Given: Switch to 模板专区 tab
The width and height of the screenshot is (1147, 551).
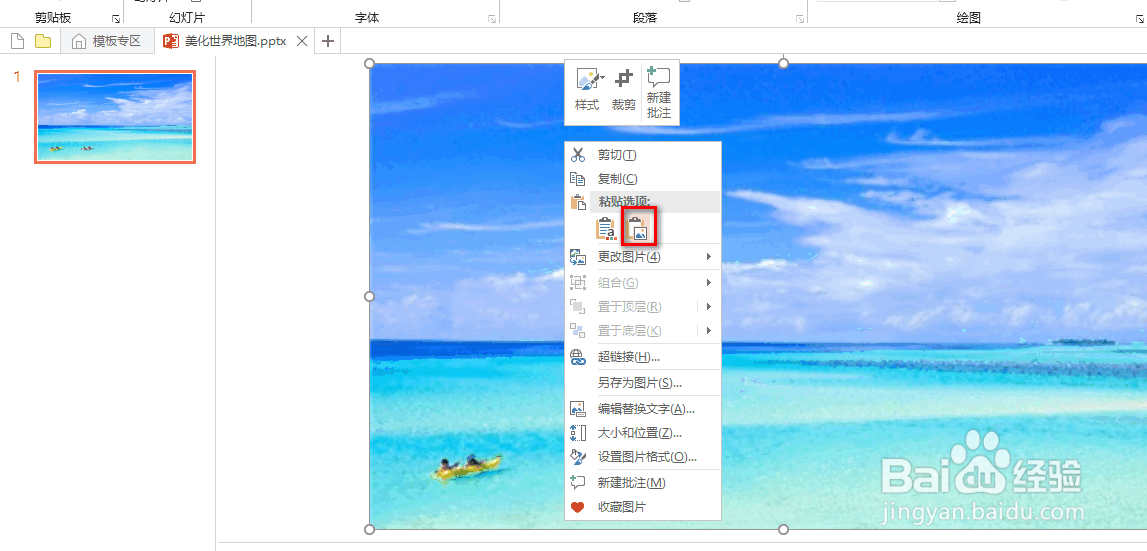Looking at the screenshot, I should coord(108,42).
